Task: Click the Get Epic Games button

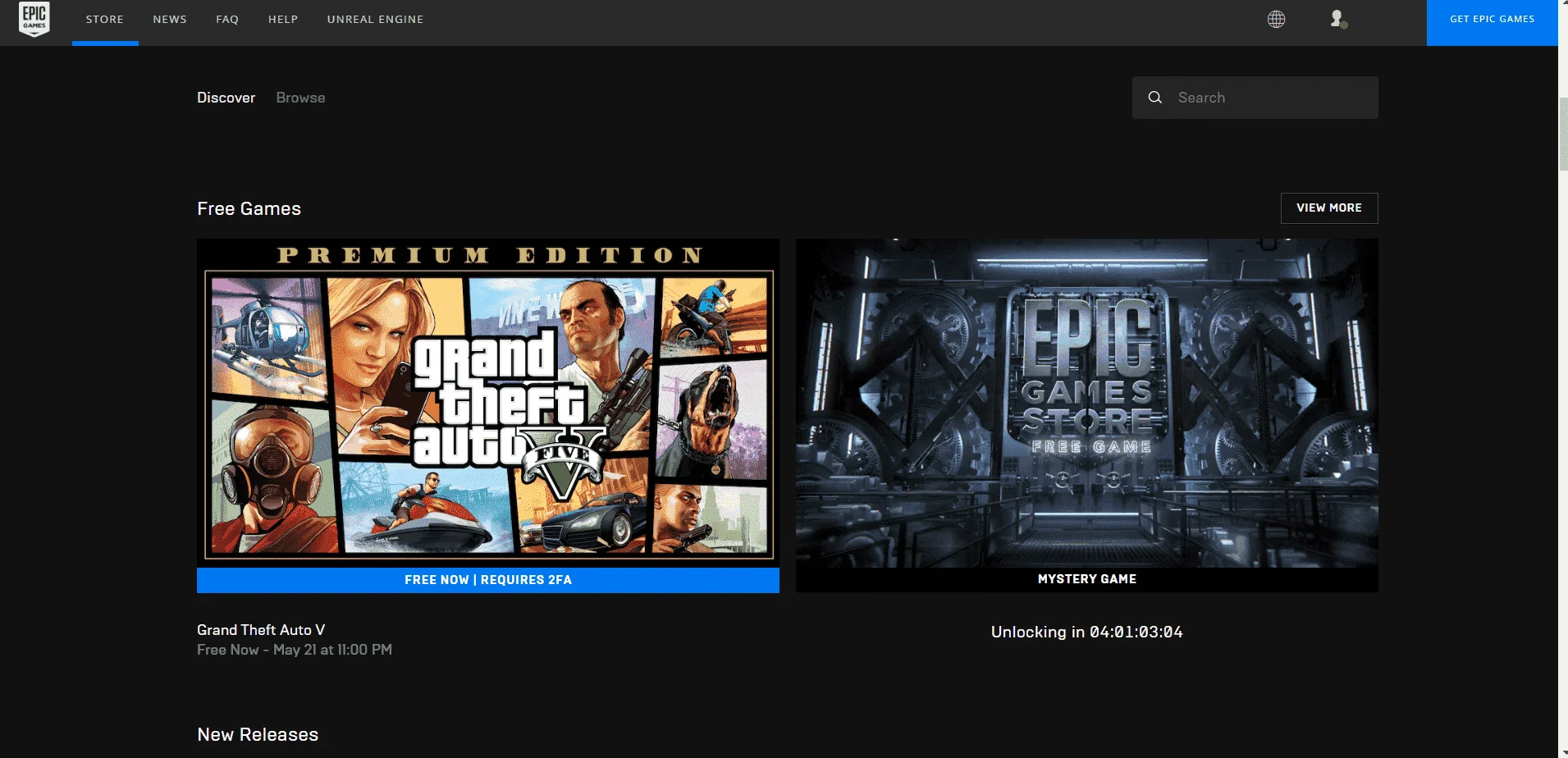Action: pos(1493,22)
